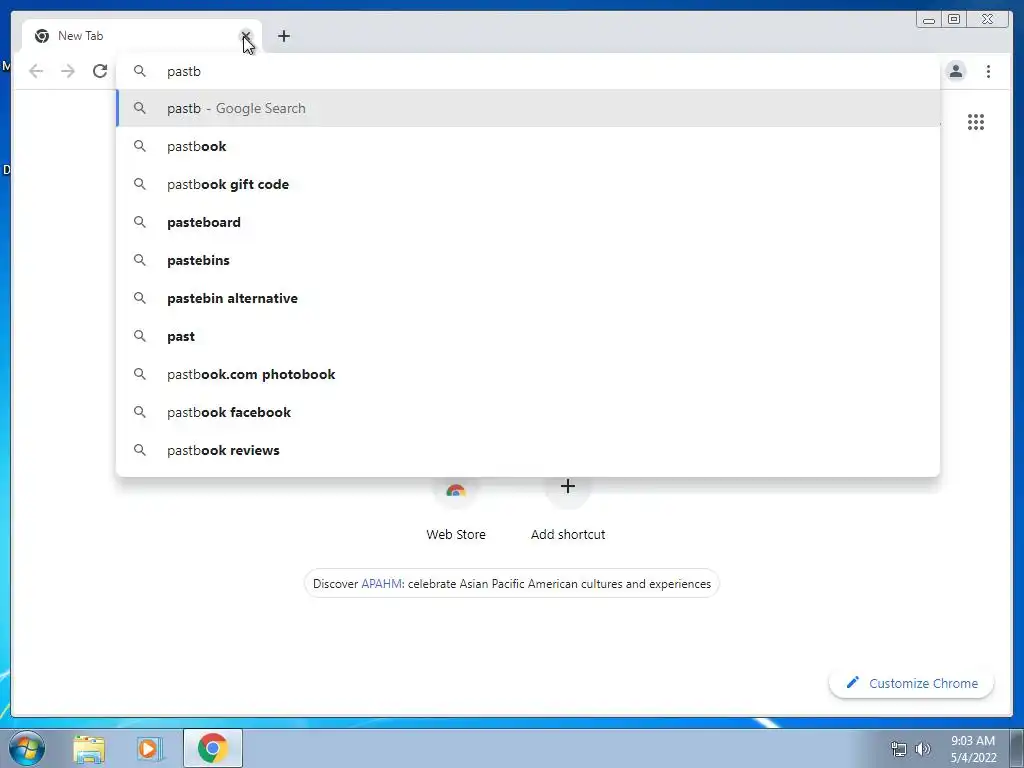Select 'pastbook facebook' suggestion
1024x768 pixels.
(528, 412)
